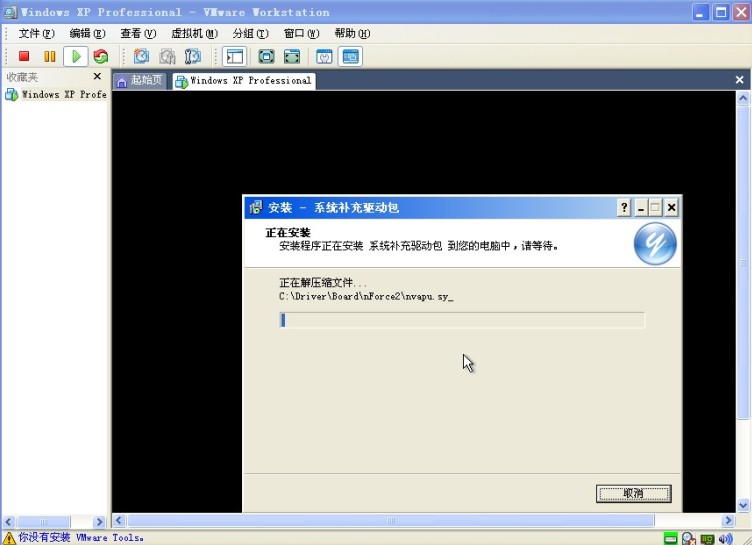Viewport: 752px width, 545px height.
Task: Take a snapshot using the snapshot icon
Action: (141, 57)
